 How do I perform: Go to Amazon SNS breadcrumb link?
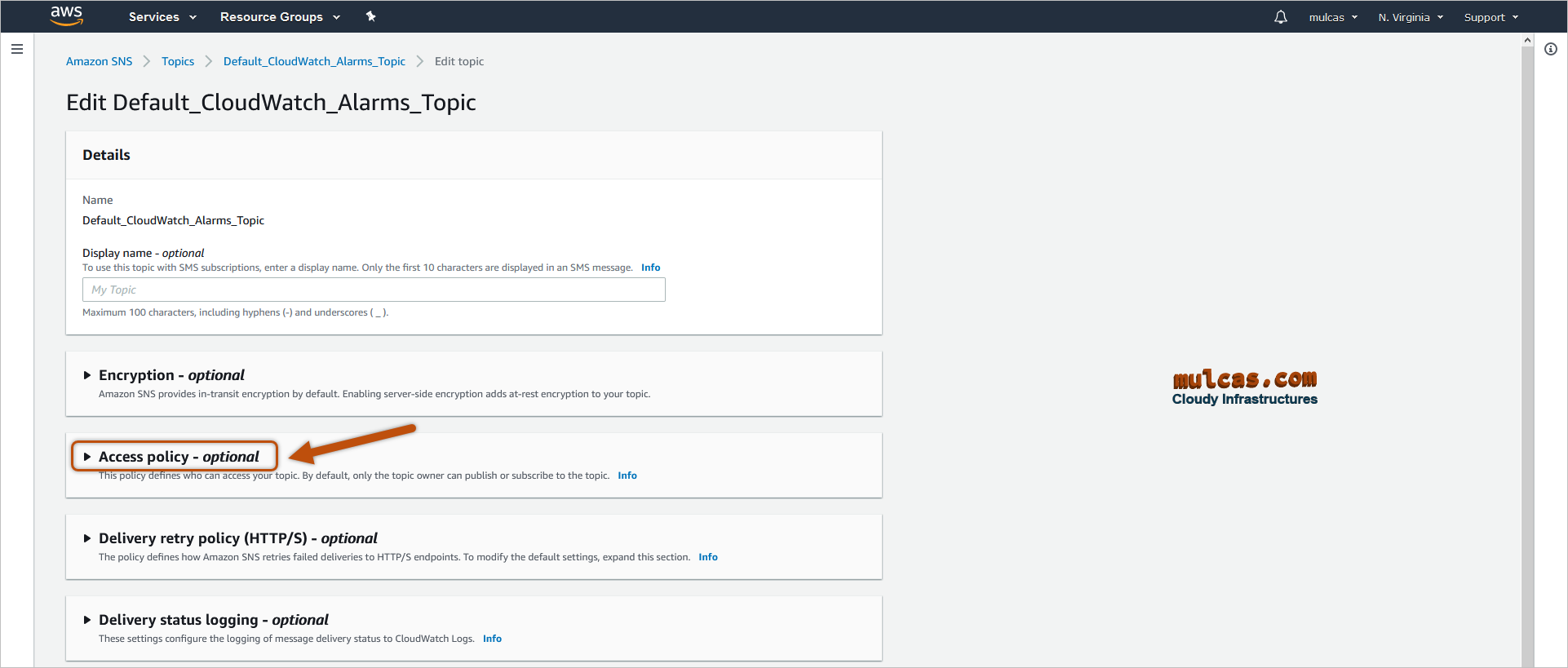click(x=99, y=61)
